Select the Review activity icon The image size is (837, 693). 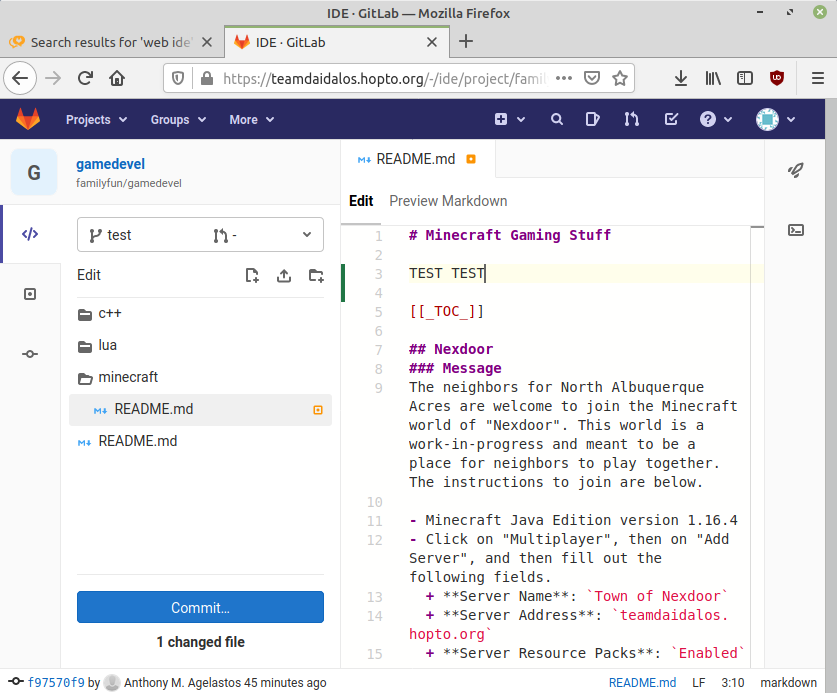point(30,294)
